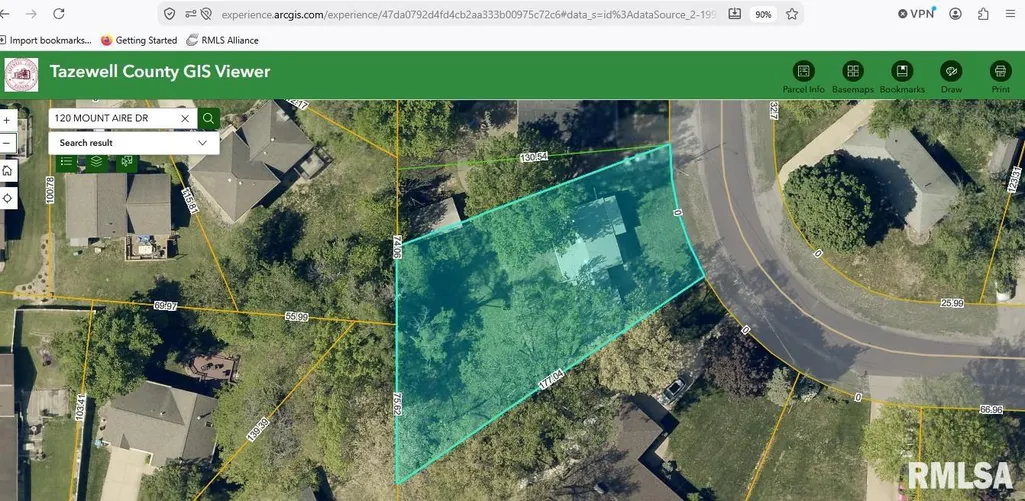This screenshot has width=1025, height=501.
Task: Open the legend list widget
Action: pyautogui.click(x=66, y=161)
